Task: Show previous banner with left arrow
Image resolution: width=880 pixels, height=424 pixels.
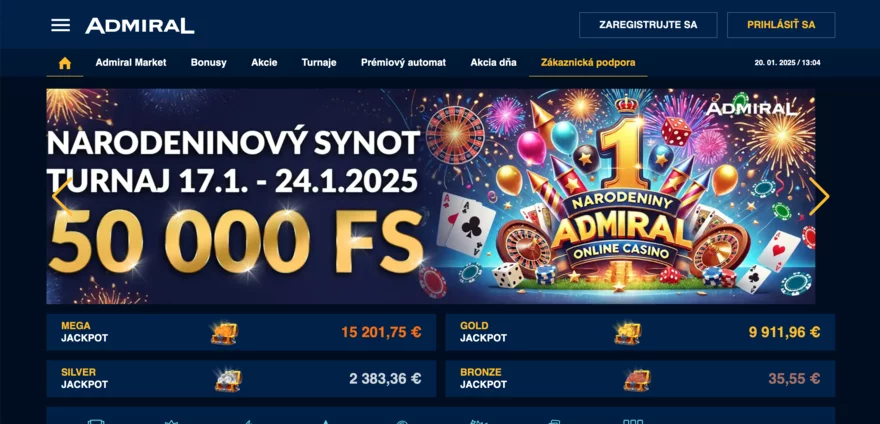Action: [62, 197]
